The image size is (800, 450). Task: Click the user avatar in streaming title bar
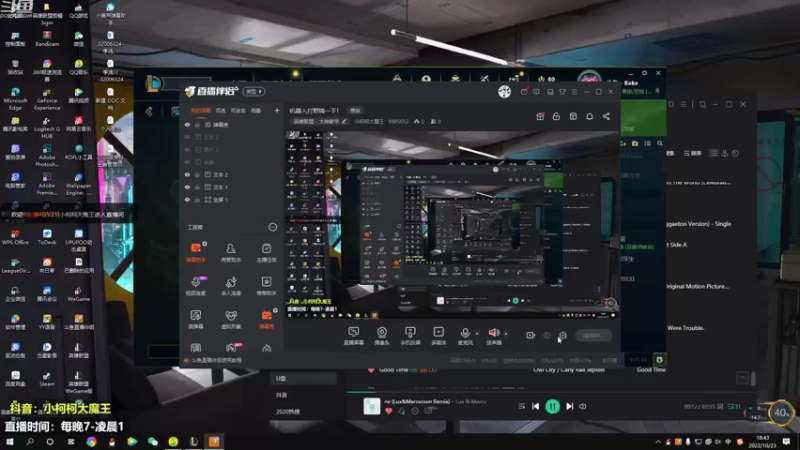click(x=505, y=91)
